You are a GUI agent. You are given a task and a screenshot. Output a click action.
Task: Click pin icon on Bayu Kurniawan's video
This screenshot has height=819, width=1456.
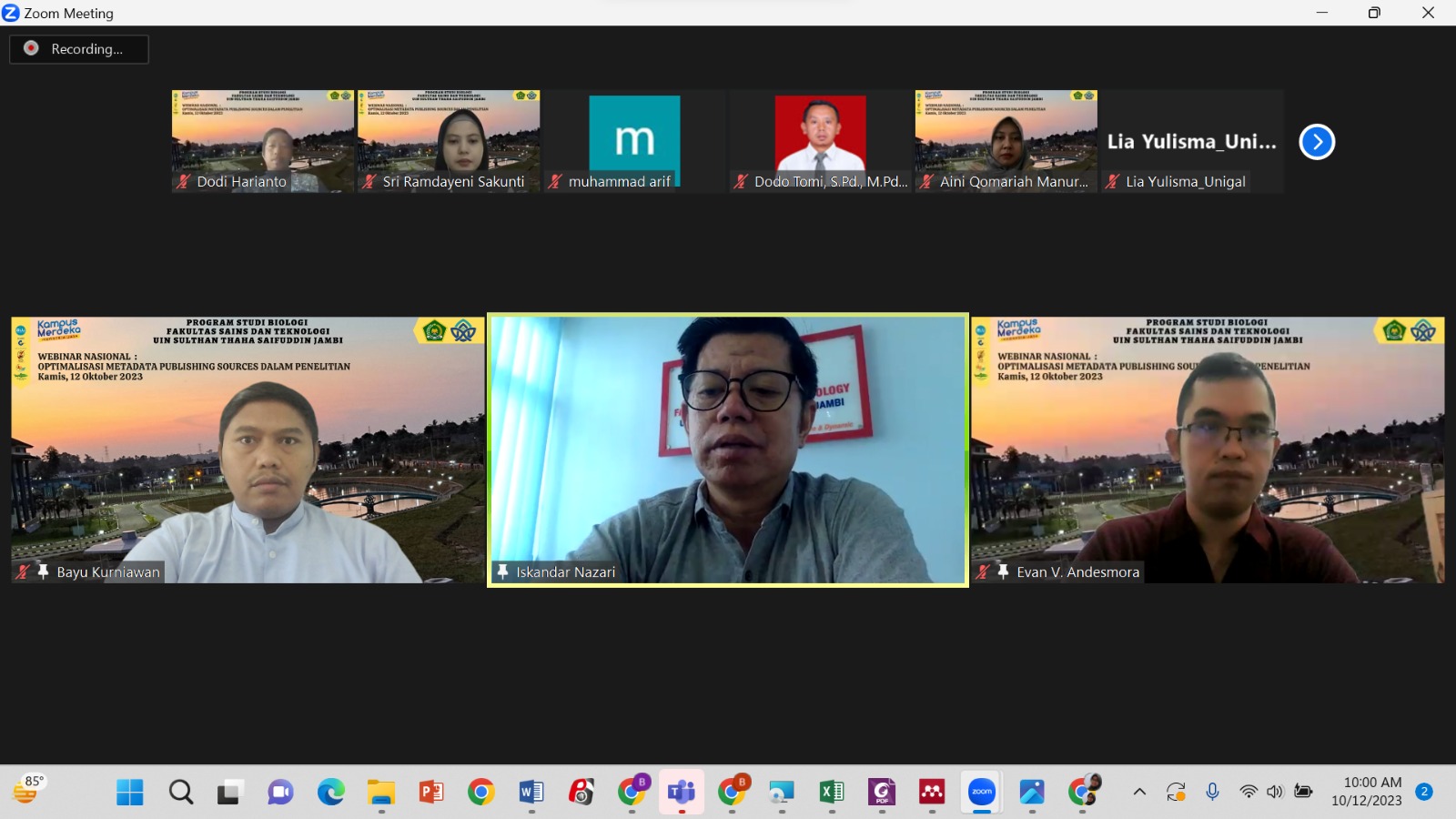click(x=43, y=571)
